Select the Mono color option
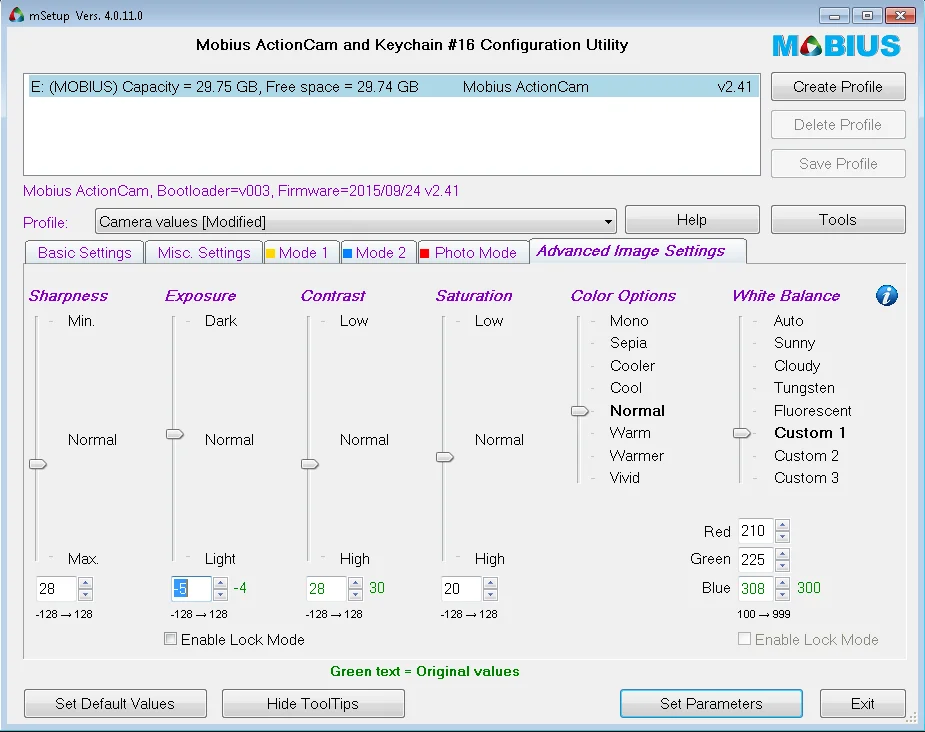 [x=629, y=321]
